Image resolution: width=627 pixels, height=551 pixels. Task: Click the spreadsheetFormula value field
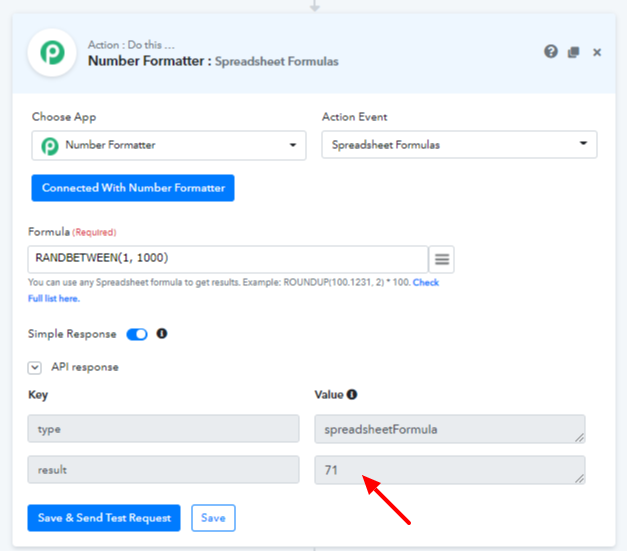450,429
